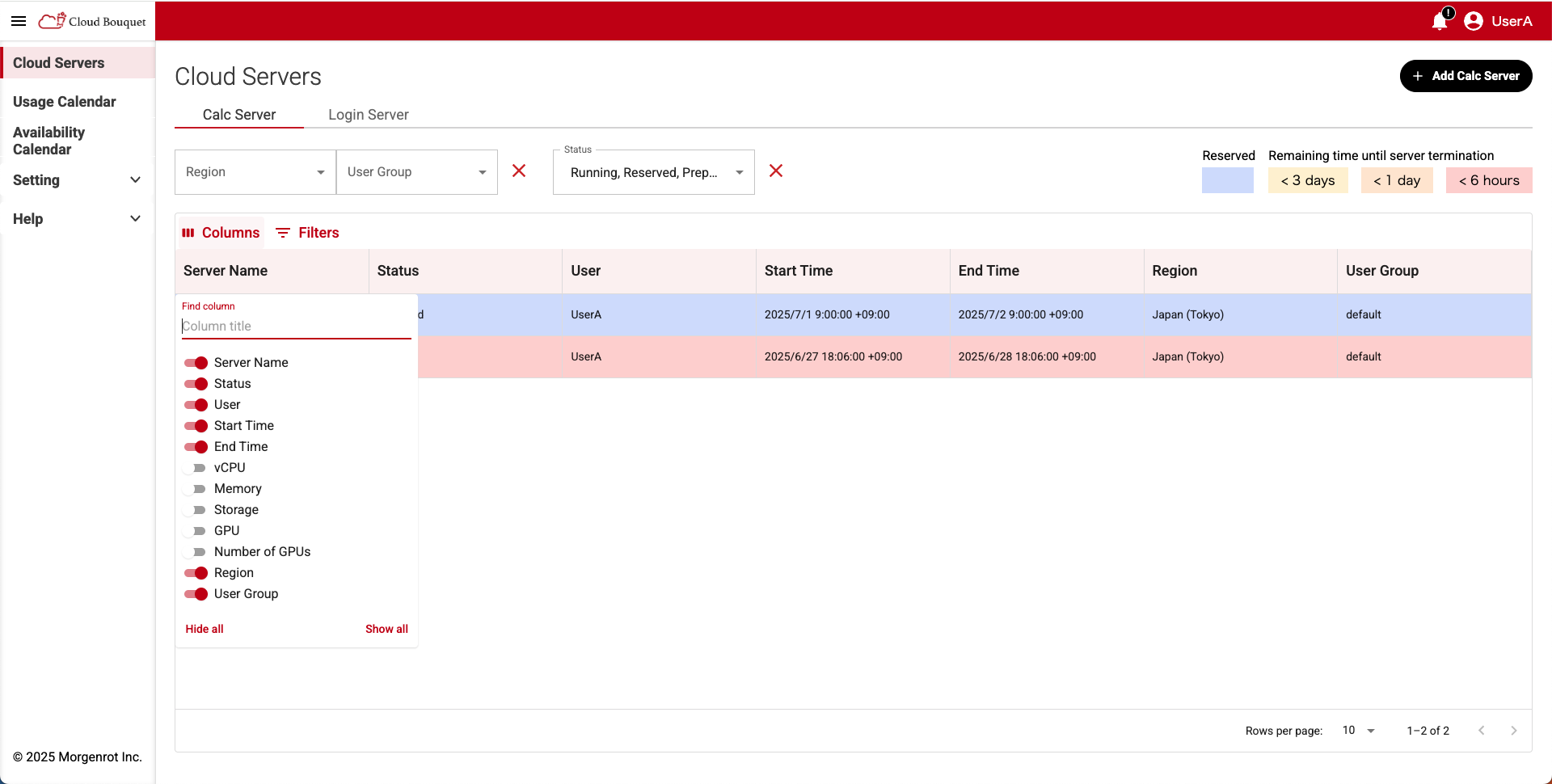This screenshot has height=784, width=1552.
Task: Open the Filters panel
Action: 307,233
